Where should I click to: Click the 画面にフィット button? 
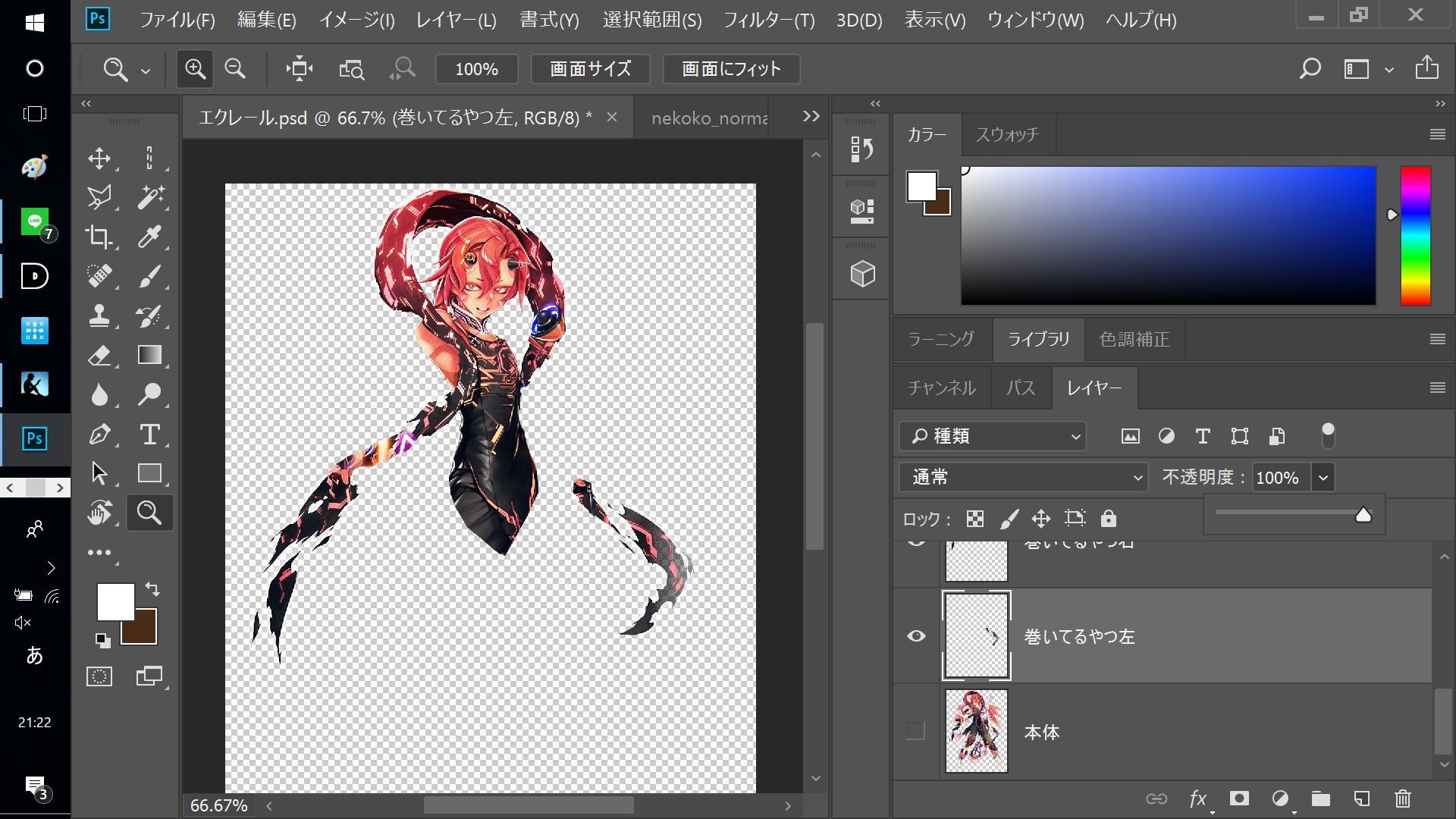[x=731, y=69]
